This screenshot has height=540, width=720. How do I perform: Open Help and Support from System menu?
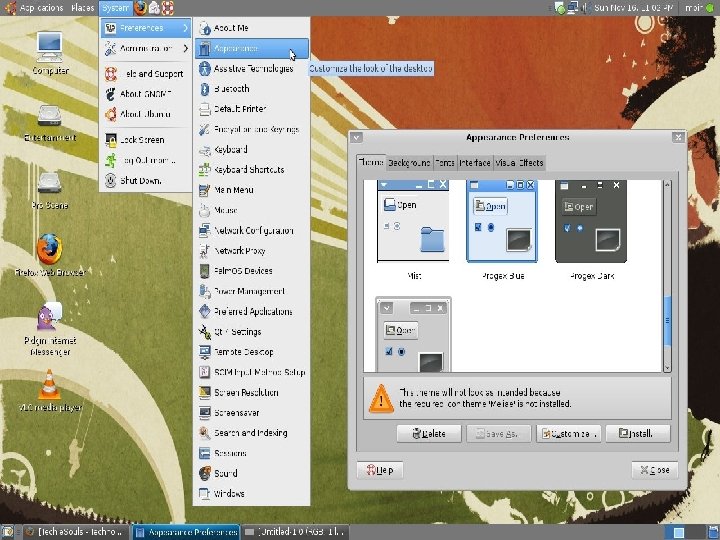pos(146,73)
